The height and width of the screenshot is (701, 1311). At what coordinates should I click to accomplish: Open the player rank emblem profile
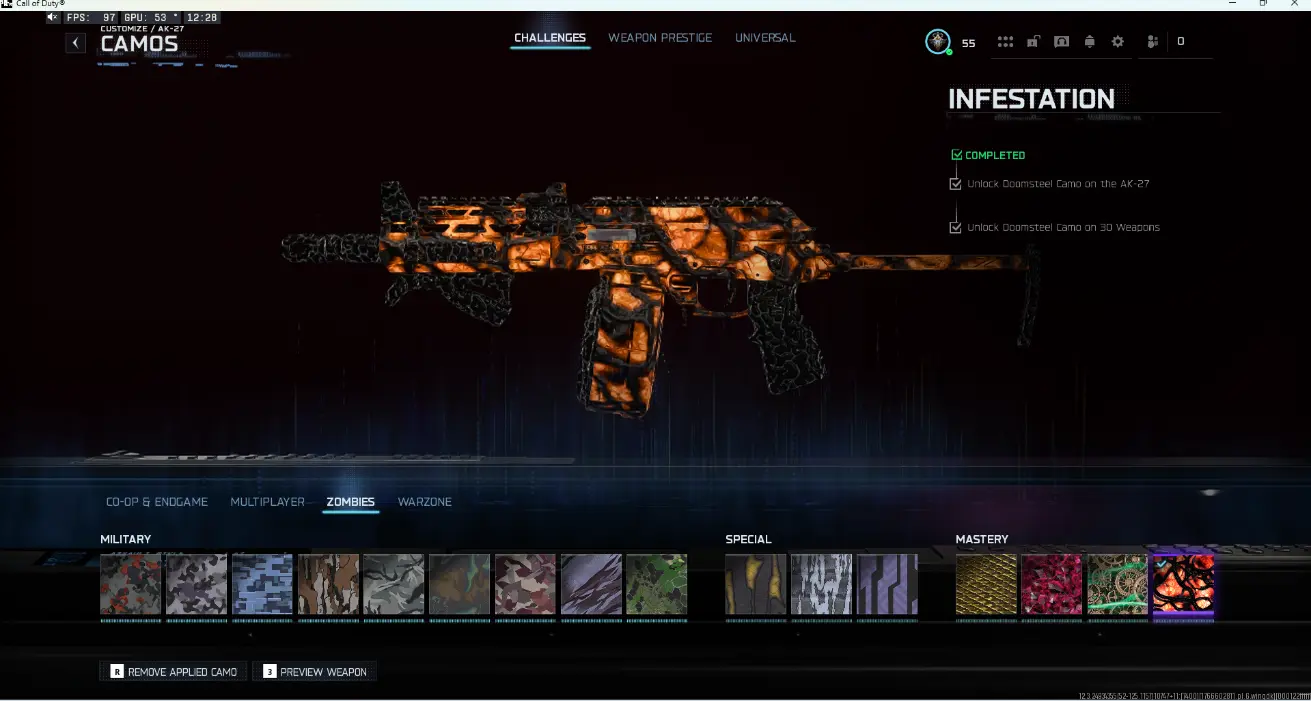(x=937, y=41)
